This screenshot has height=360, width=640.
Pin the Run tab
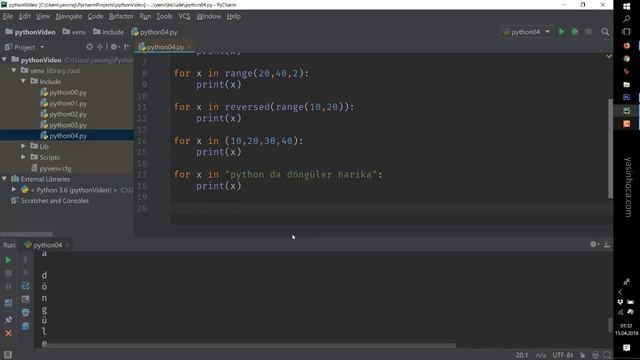(x=8, y=320)
